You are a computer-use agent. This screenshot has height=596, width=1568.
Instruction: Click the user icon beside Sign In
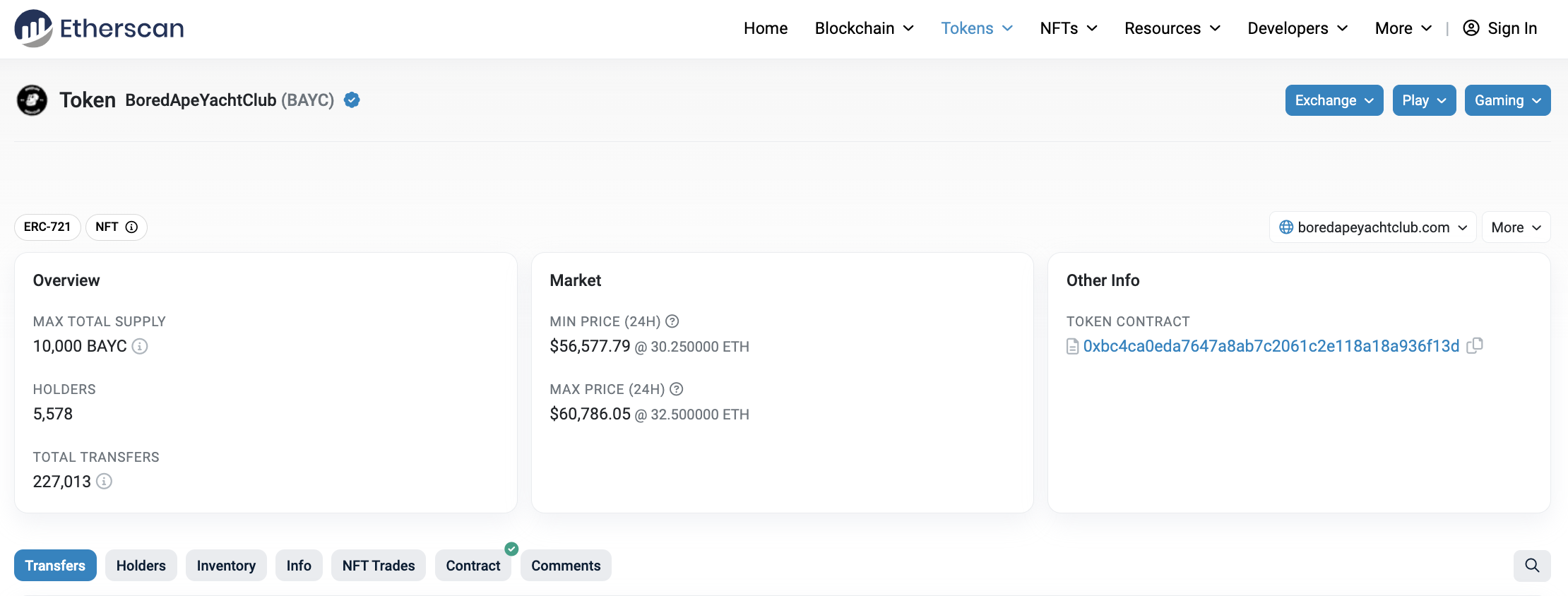click(1471, 28)
